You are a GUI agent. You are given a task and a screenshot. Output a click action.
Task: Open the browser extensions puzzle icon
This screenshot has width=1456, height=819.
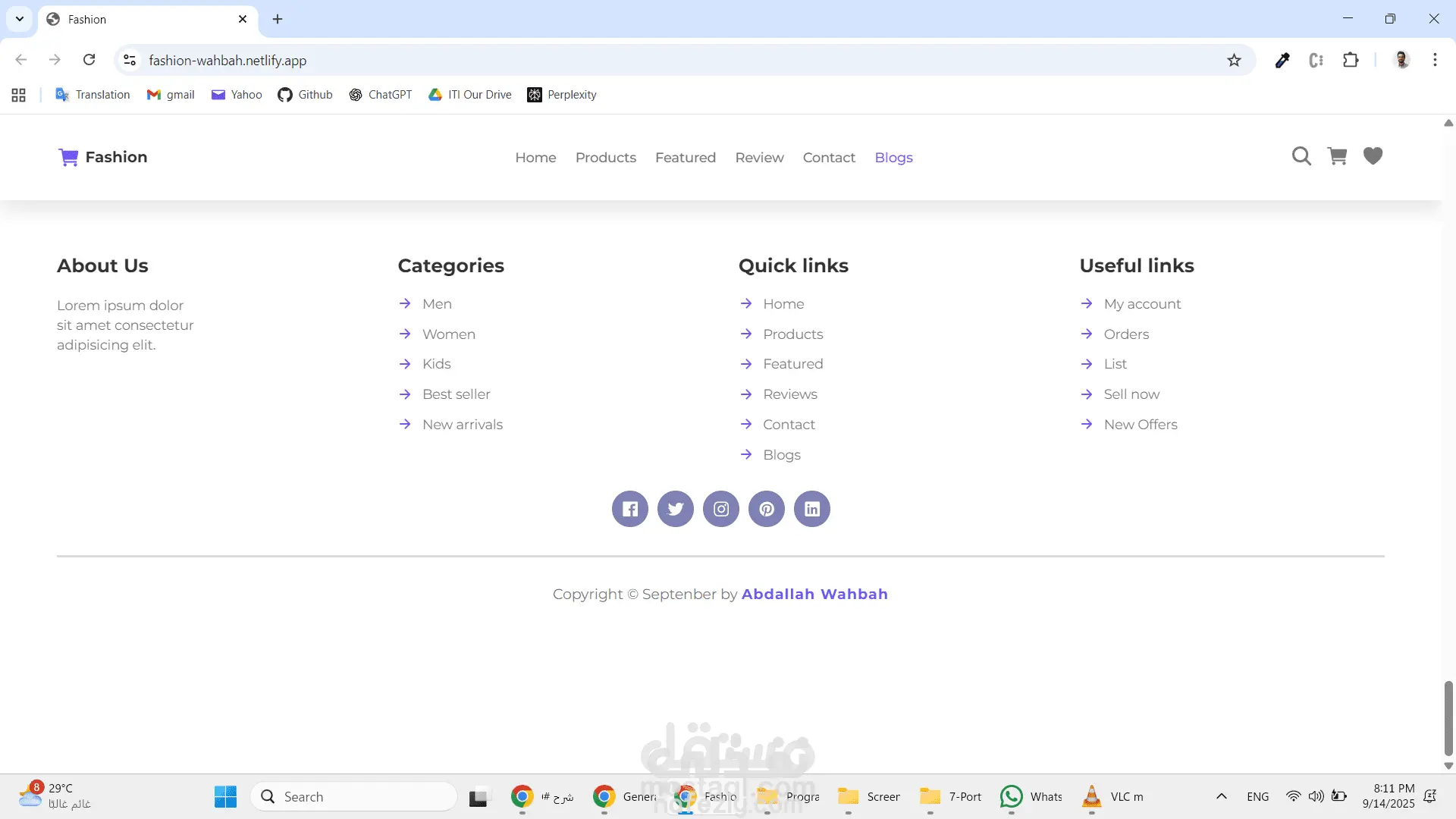1351,61
